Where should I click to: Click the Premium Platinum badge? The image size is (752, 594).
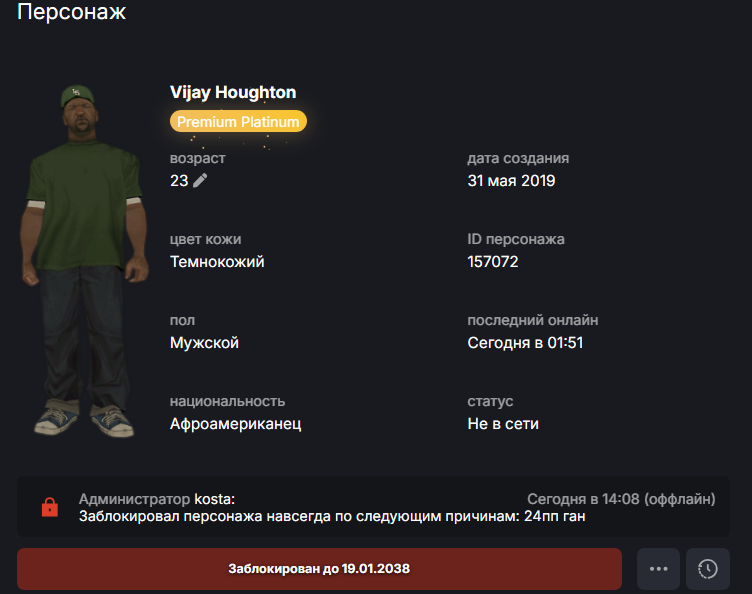pyautogui.click(x=238, y=121)
